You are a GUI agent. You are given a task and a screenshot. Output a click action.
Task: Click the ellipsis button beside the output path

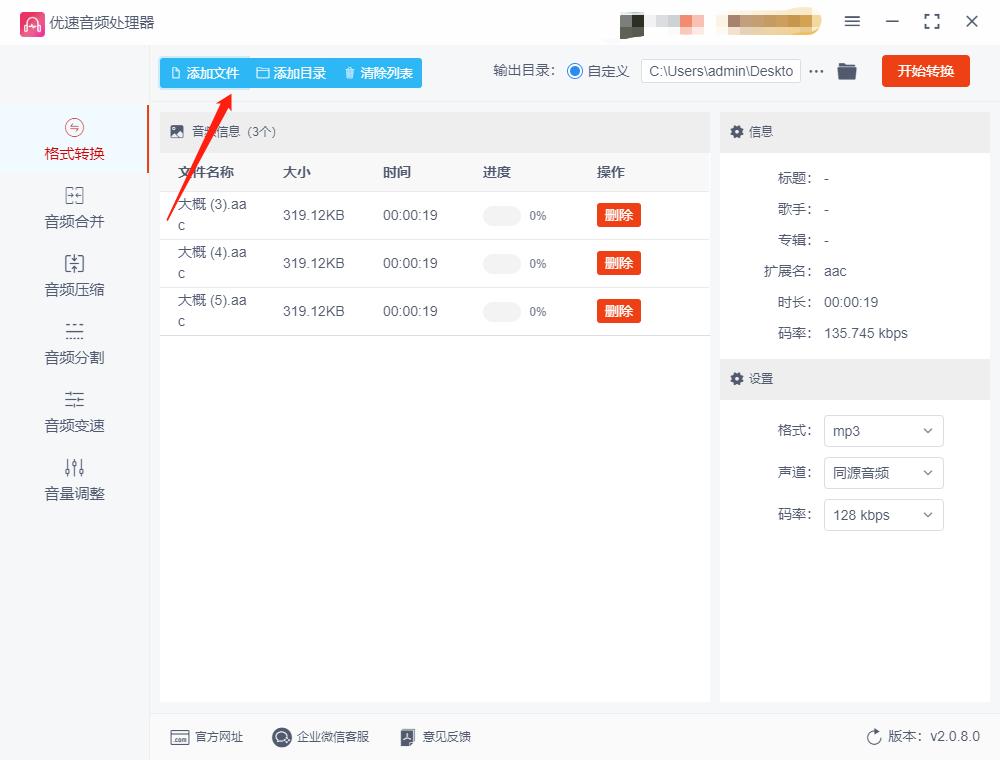click(x=817, y=71)
